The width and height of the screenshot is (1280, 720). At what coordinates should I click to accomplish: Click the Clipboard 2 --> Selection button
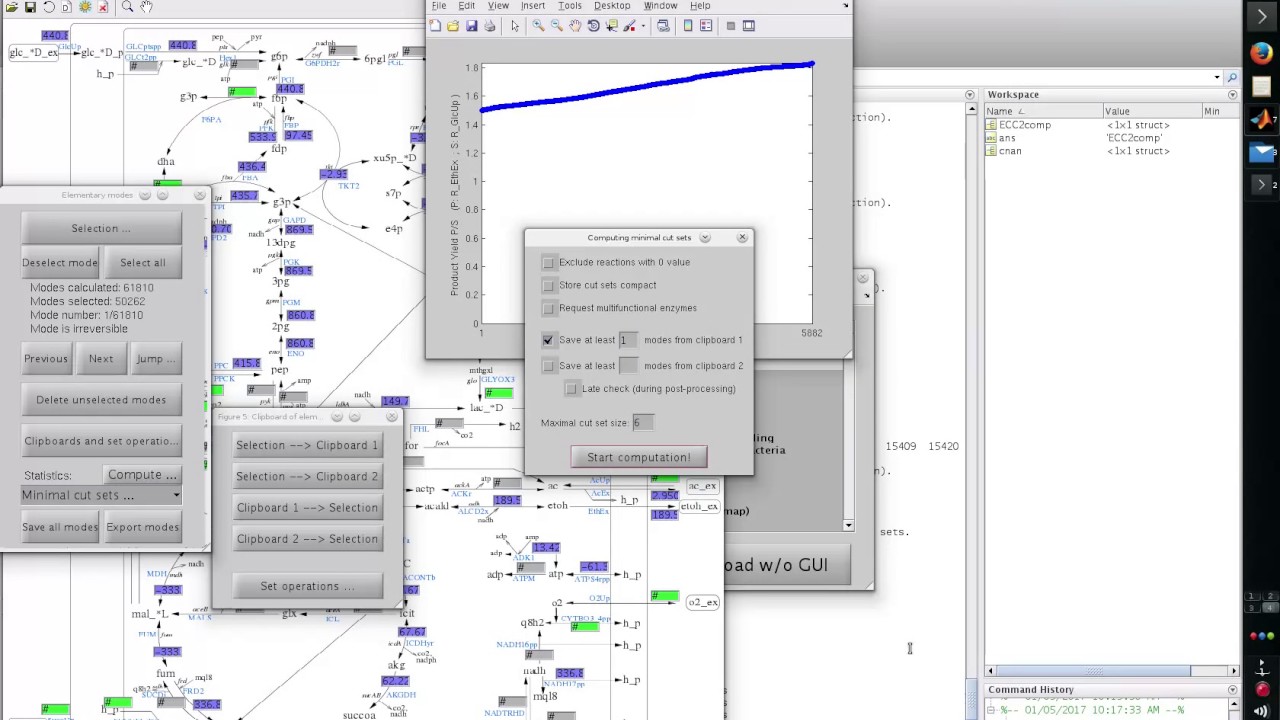[x=307, y=538]
